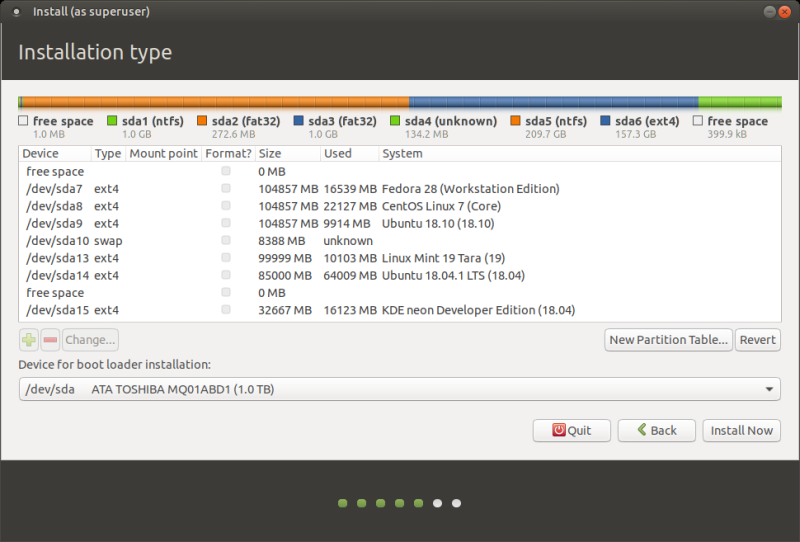
Task: Toggle Format checkbox for /dev/sda7
Action: [226, 189]
